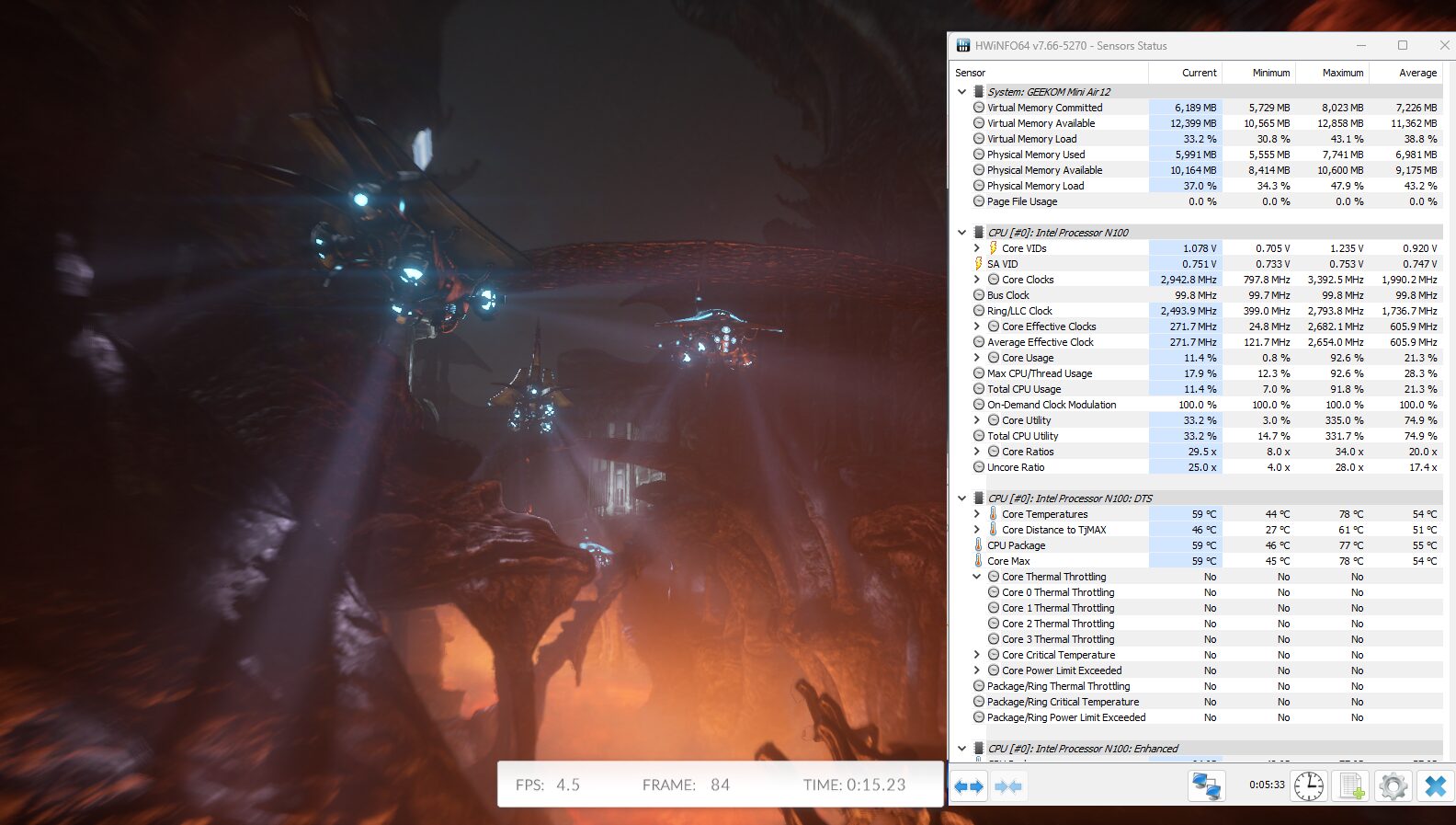The height and width of the screenshot is (825, 1456).
Task: Click the Maximum column header
Action: 1332,73
